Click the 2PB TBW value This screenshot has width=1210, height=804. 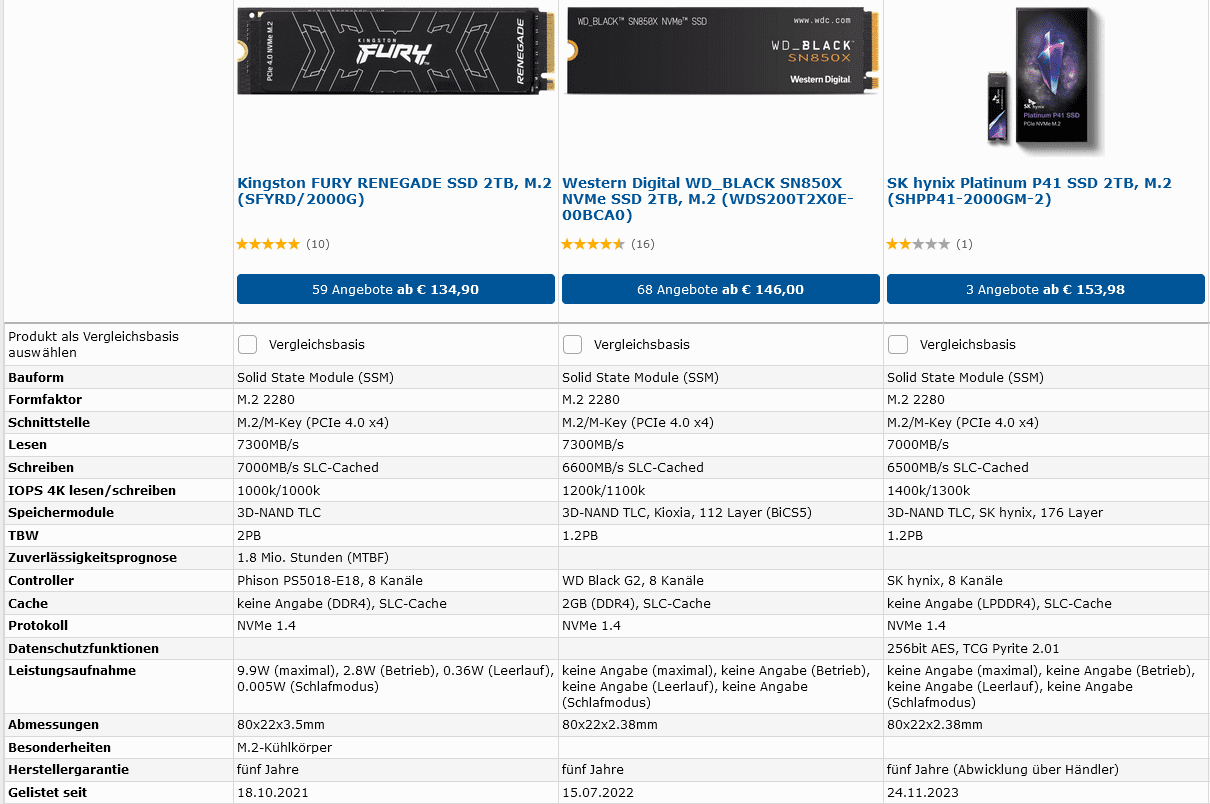tap(249, 535)
